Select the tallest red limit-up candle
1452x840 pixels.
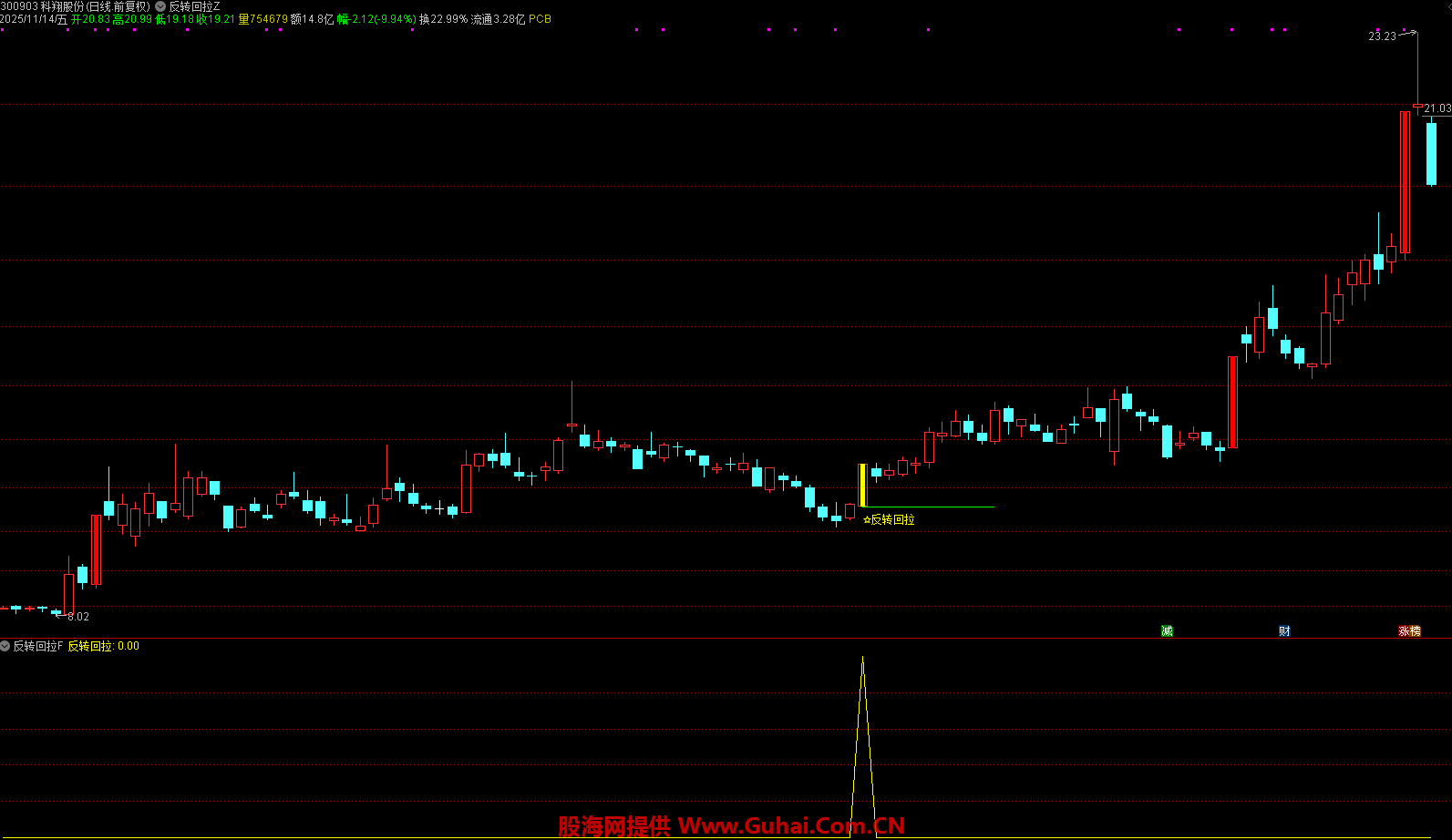(1405, 182)
